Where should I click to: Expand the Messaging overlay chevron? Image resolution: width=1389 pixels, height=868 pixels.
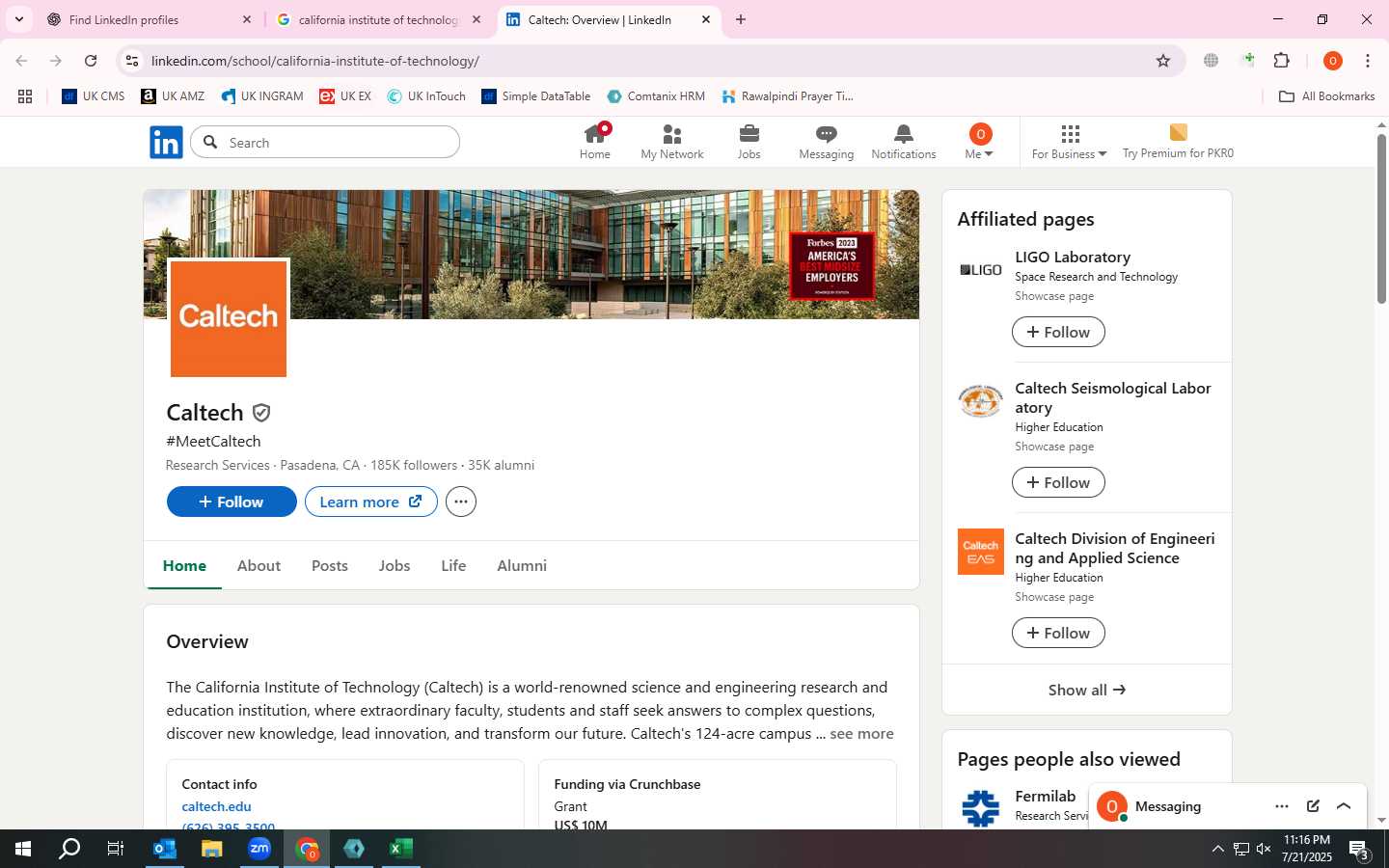tap(1344, 806)
